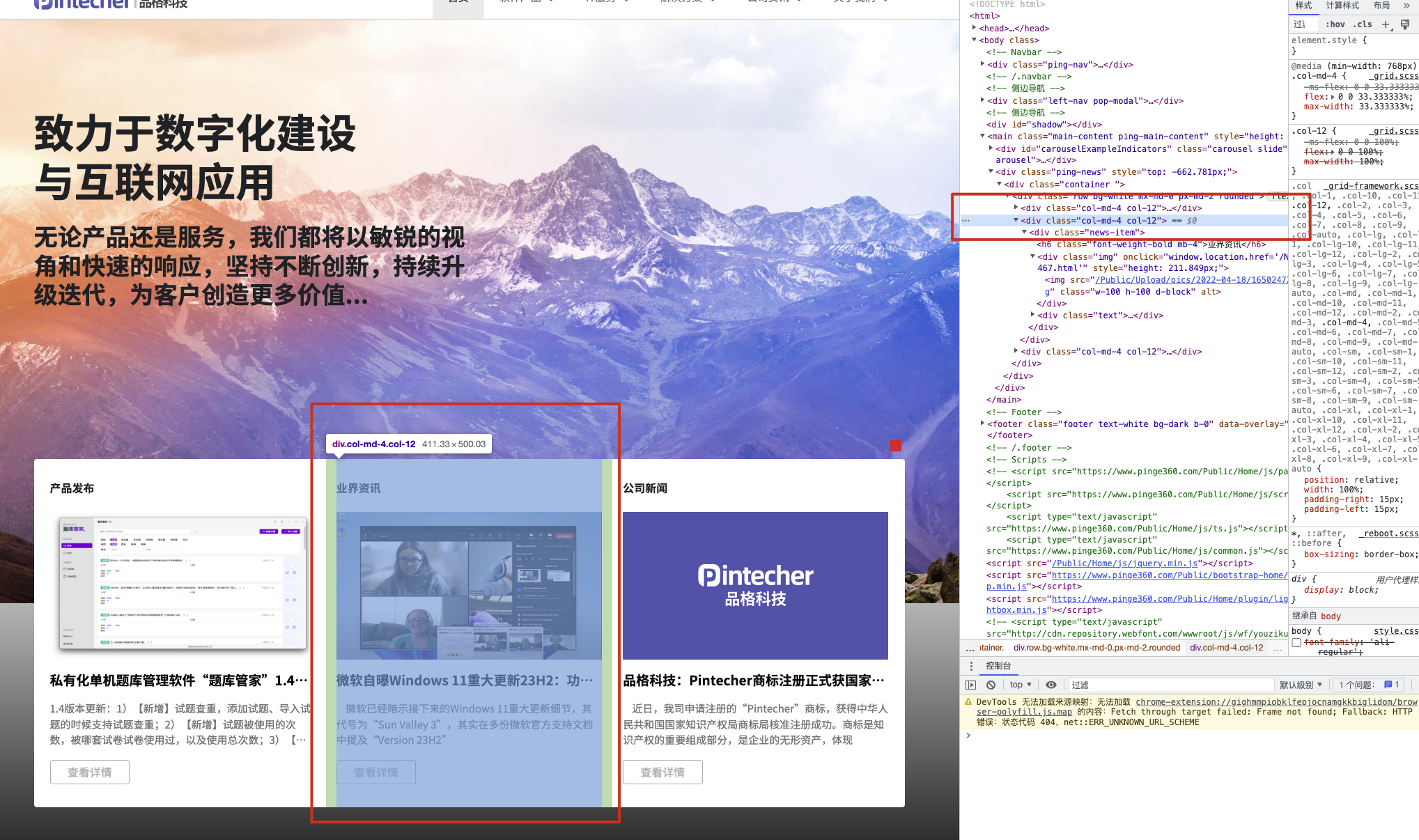Select the div.col-md-4.col-12 breadcrumb item
The width and height of the screenshot is (1419, 840).
tap(1226, 648)
